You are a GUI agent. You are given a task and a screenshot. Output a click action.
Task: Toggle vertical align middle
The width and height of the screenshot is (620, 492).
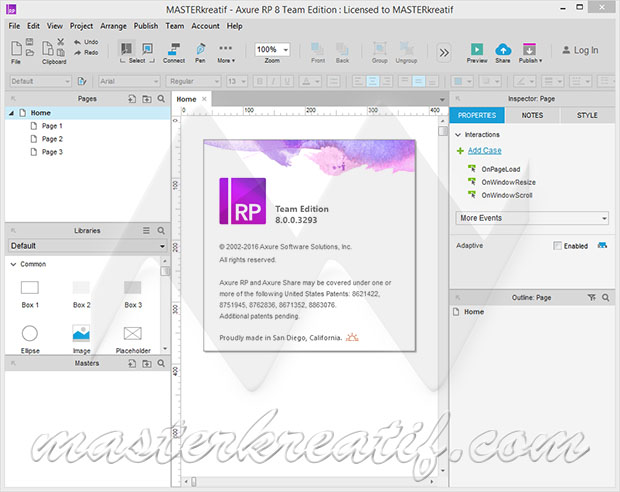point(418,81)
